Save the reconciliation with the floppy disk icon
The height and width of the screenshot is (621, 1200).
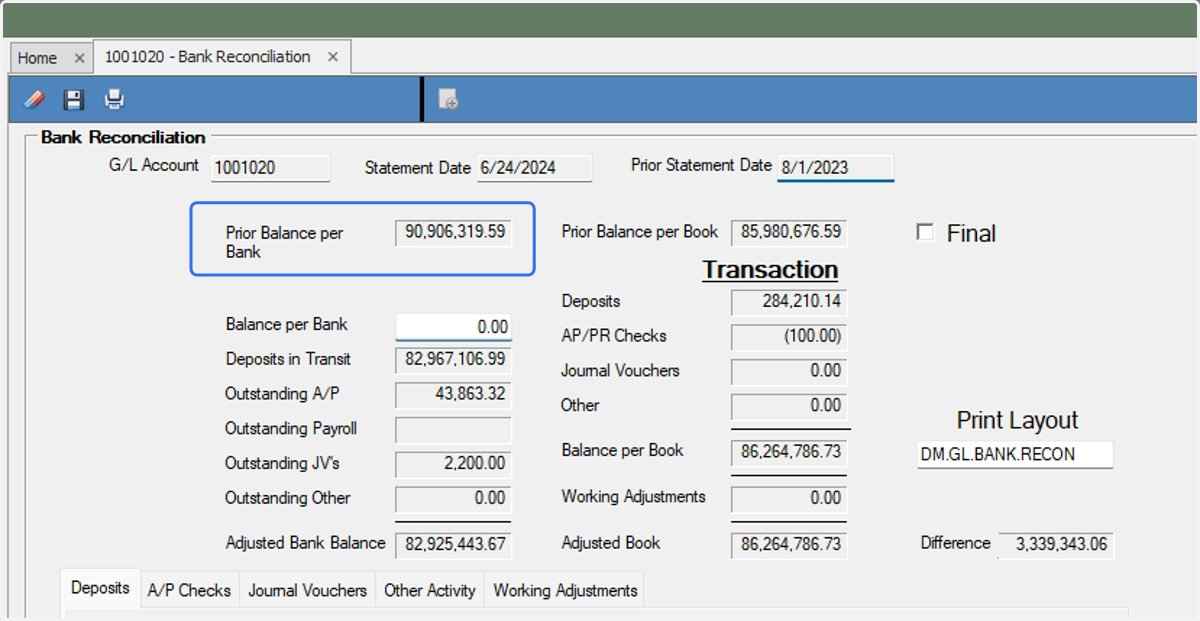(x=74, y=99)
